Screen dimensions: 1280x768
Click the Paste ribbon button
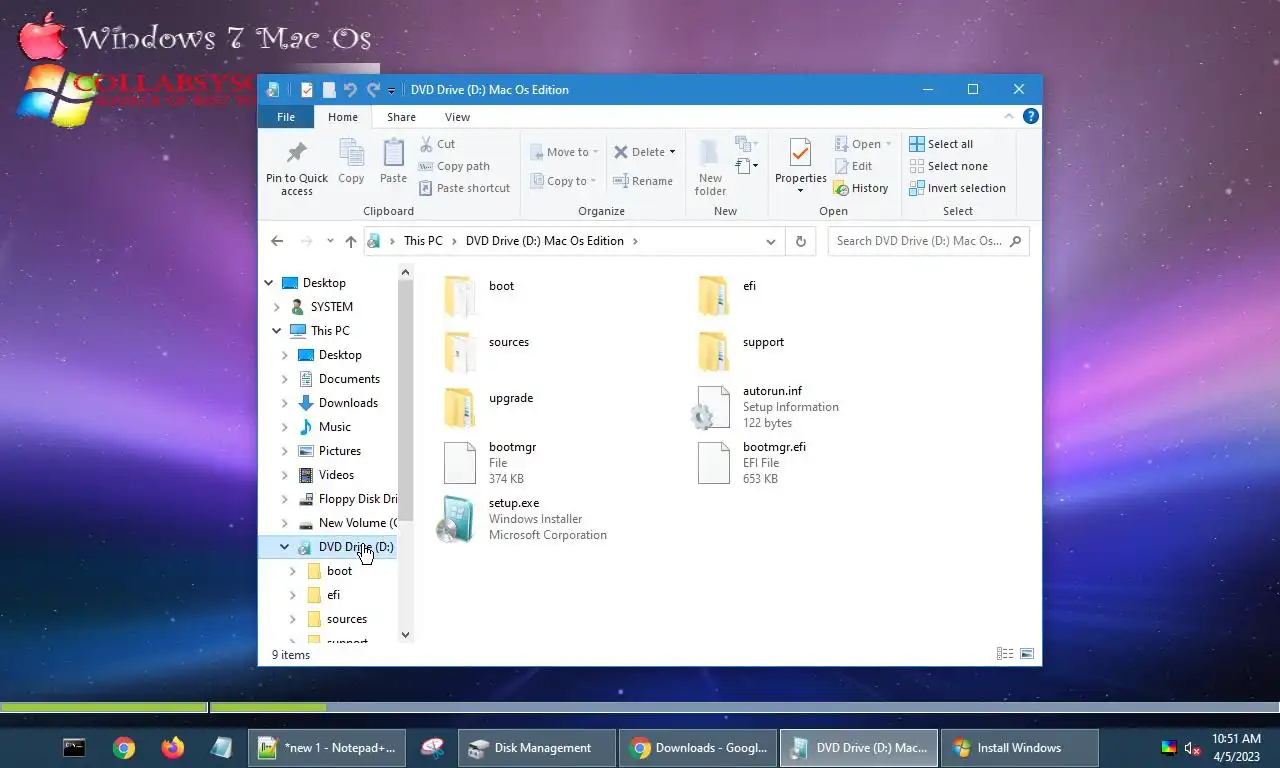tap(393, 161)
